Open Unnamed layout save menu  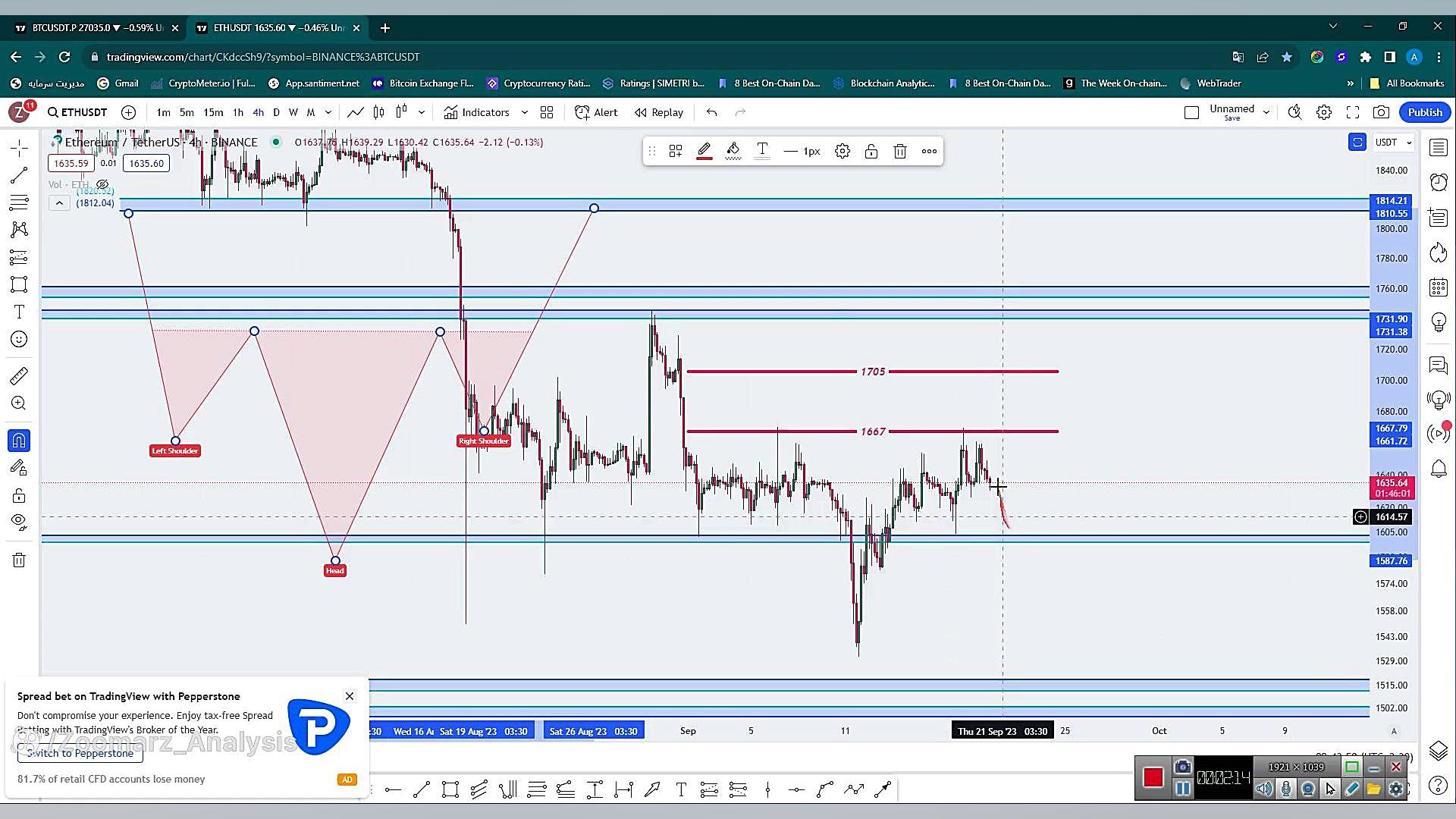pyautogui.click(x=1239, y=112)
